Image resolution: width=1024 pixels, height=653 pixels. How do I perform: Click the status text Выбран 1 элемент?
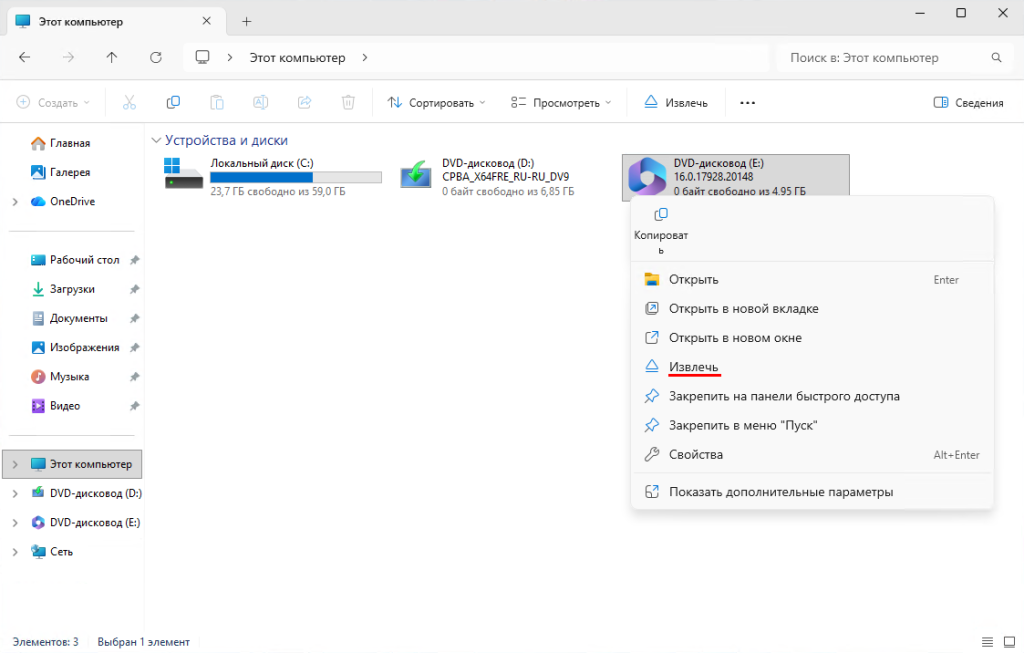tap(144, 642)
